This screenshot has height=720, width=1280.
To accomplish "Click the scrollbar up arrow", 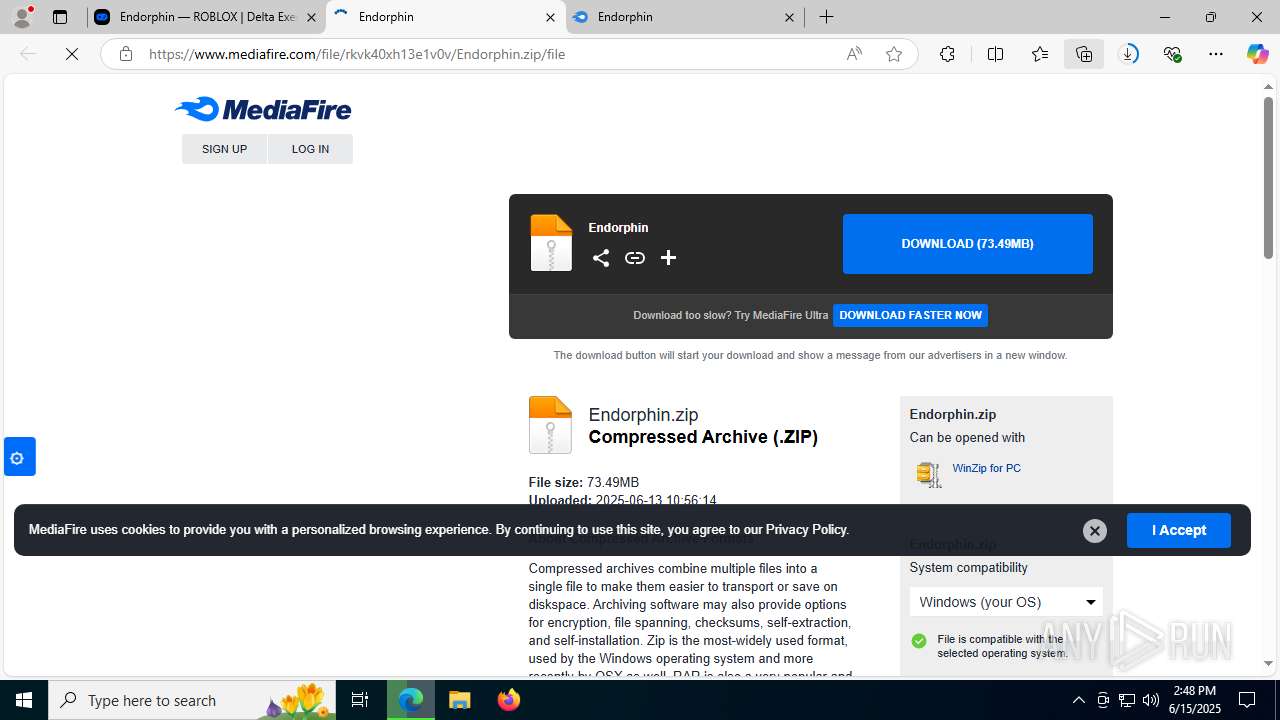I will coord(1268,86).
